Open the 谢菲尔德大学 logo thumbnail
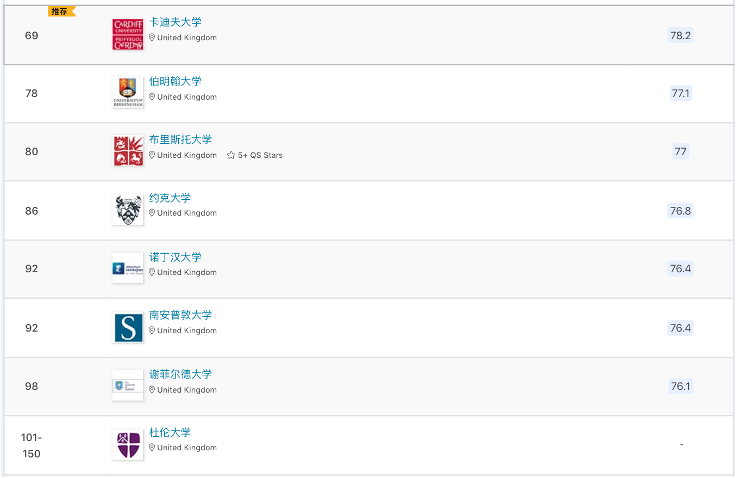This screenshot has width=736, height=478. tap(128, 385)
